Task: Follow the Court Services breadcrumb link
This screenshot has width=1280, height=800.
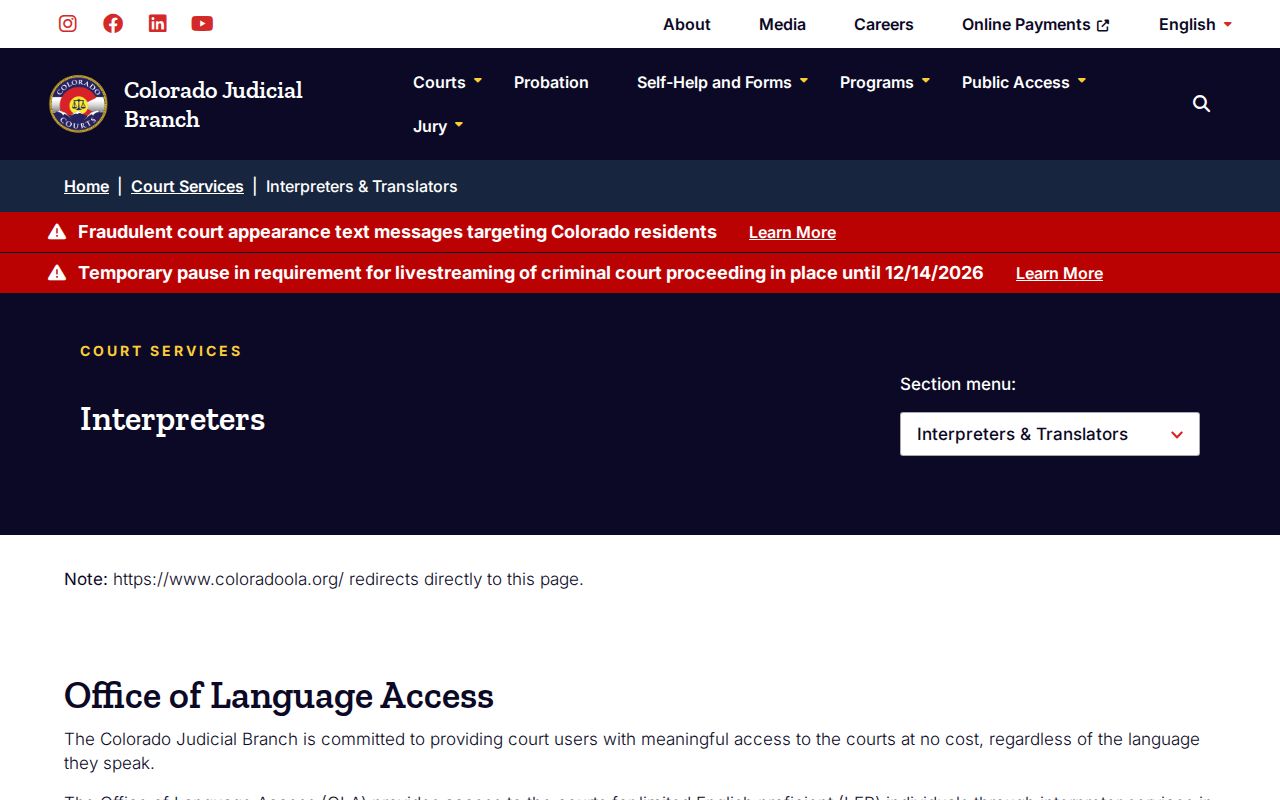Action: coord(187,186)
